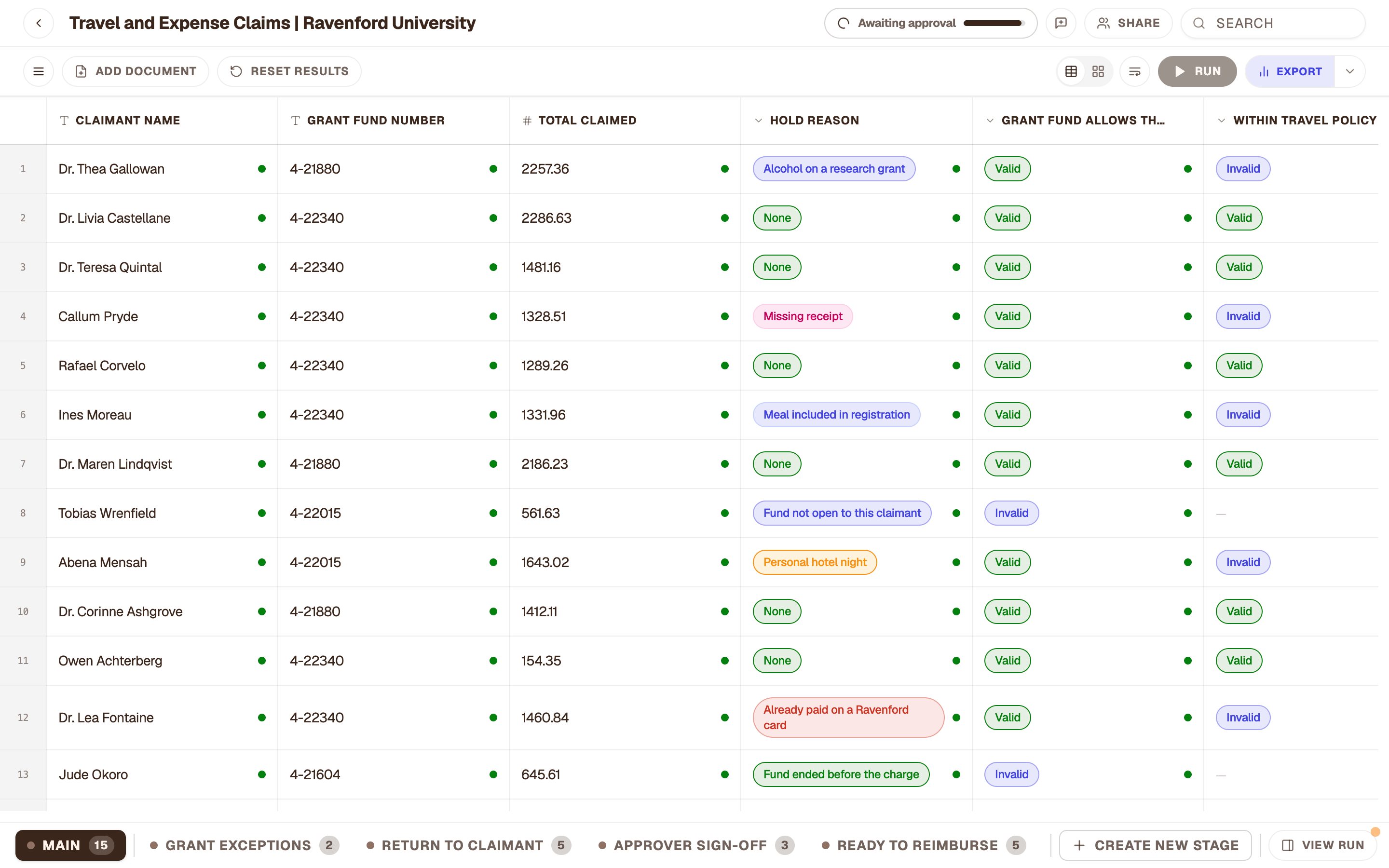The height and width of the screenshot is (868, 1389).
Task: Toggle the text wrap icon
Action: tap(1135, 71)
